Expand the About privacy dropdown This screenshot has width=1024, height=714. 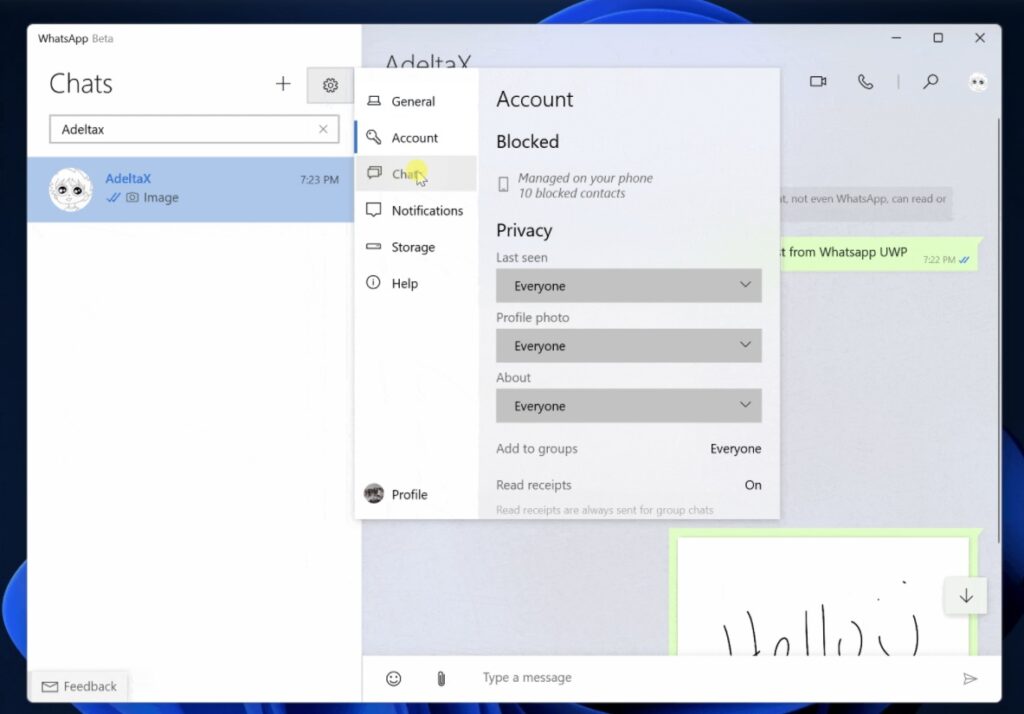tap(629, 406)
